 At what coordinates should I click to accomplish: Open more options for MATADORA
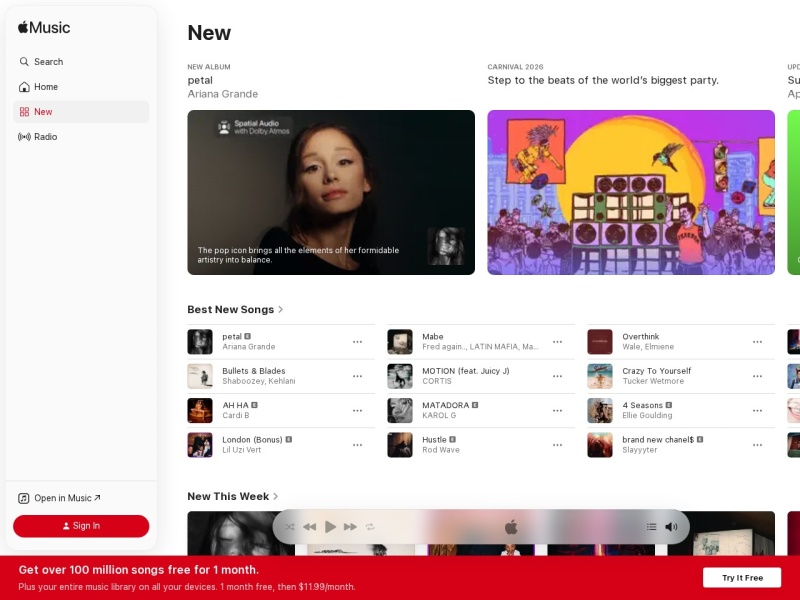coord(557,410)
